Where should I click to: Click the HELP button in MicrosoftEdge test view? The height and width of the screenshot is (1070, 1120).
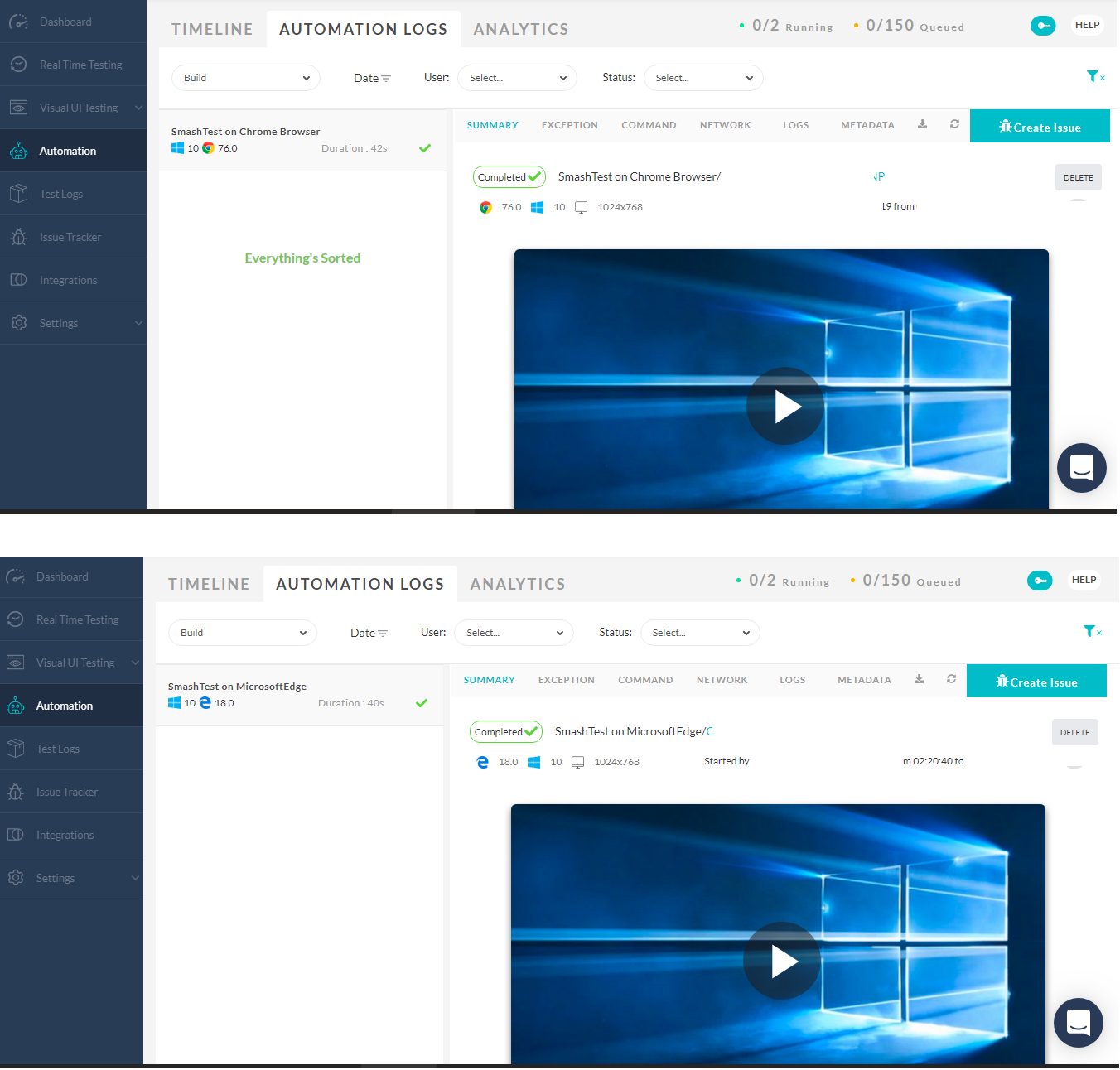click(1084, 580)
